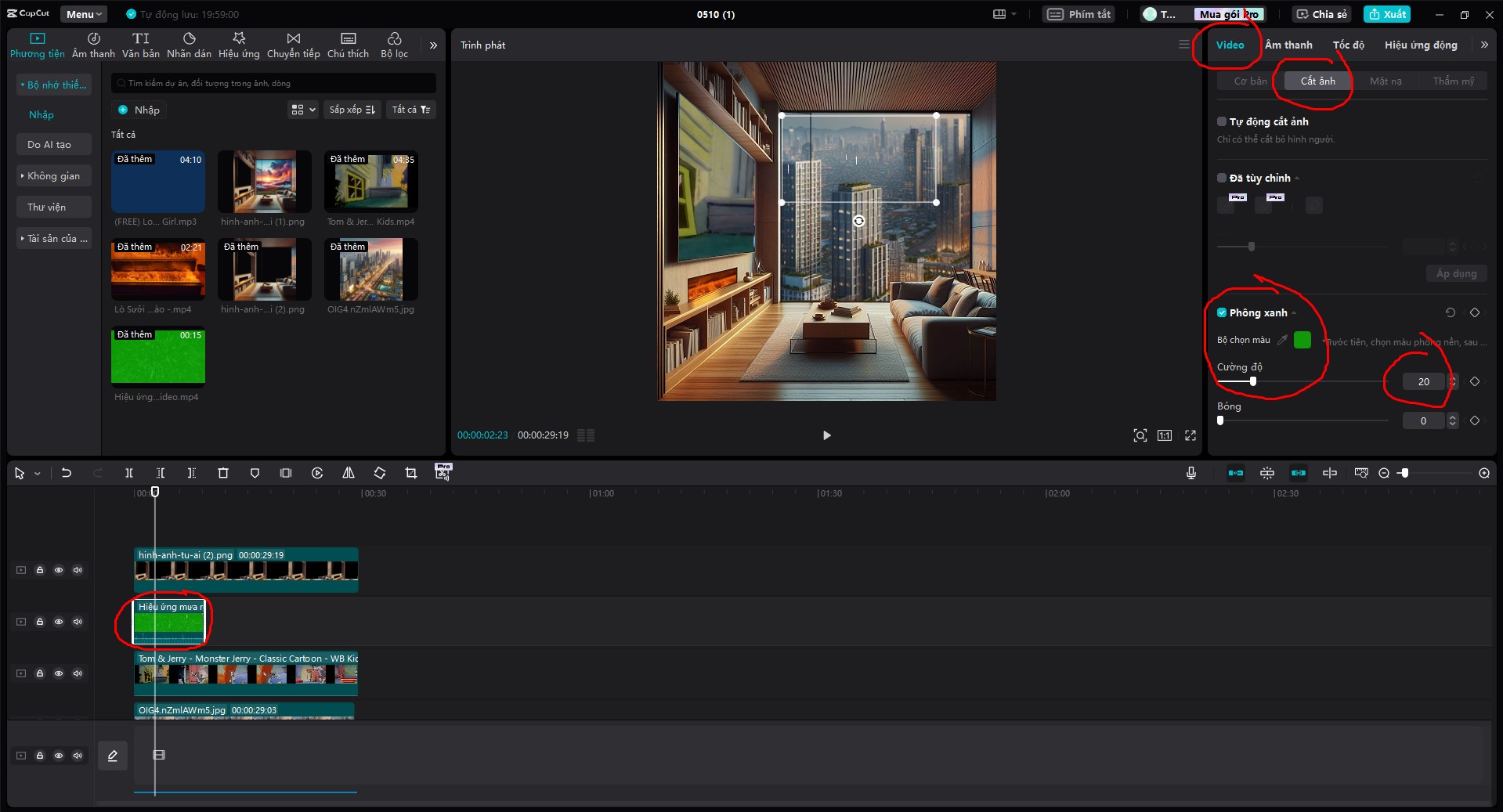Image resolution: width=1503 pixels, height=812 pixels.
Task: Click the media search input field
Action: tap(273, 83)
